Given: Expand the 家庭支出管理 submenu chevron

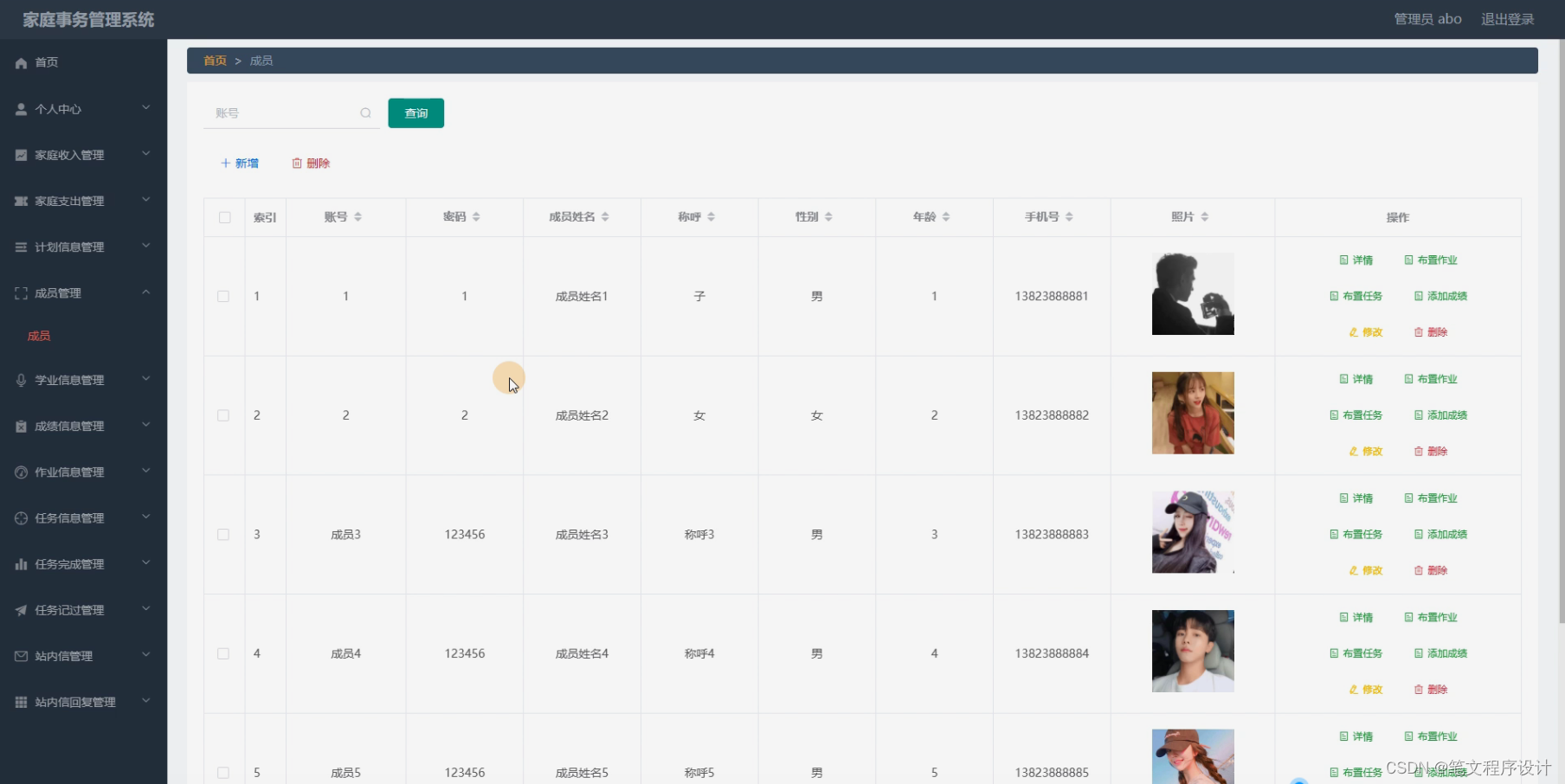Looking at the screenshot, I should [146, 199].
